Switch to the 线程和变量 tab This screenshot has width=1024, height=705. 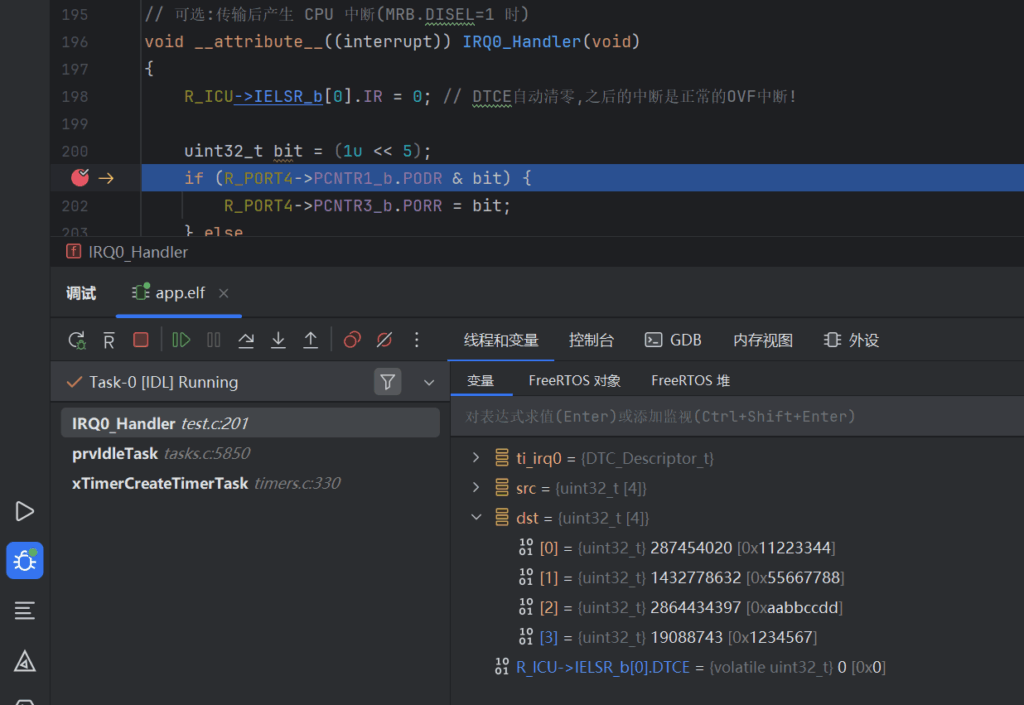[501, 340]
